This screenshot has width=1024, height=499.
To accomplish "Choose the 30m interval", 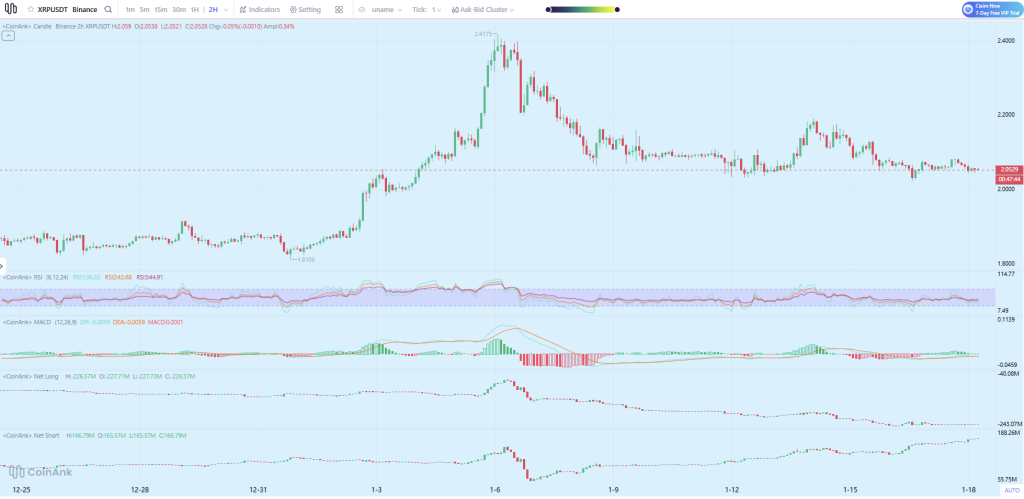I will 179,9.
